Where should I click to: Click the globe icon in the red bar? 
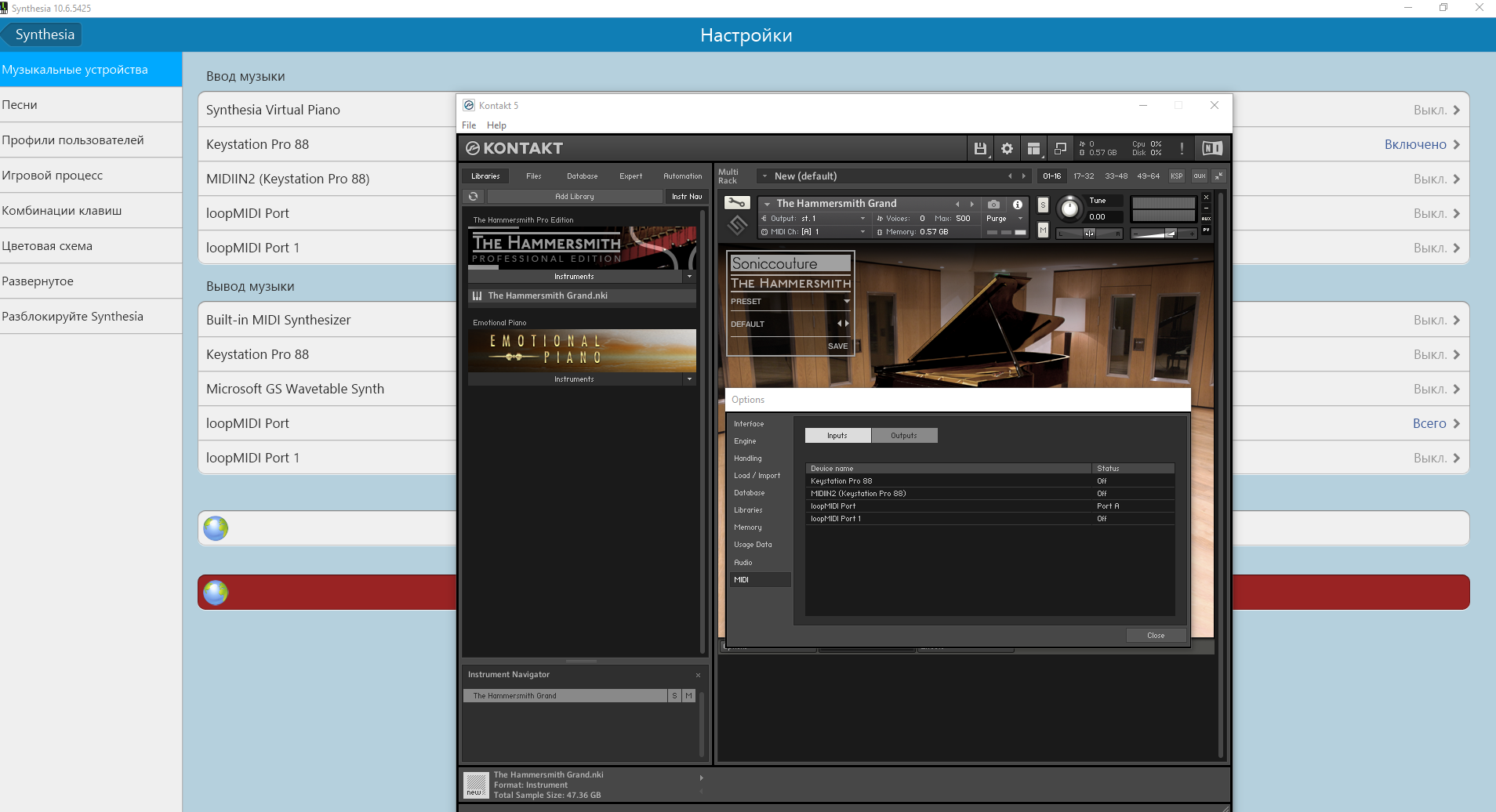click(x=216, y=593)
